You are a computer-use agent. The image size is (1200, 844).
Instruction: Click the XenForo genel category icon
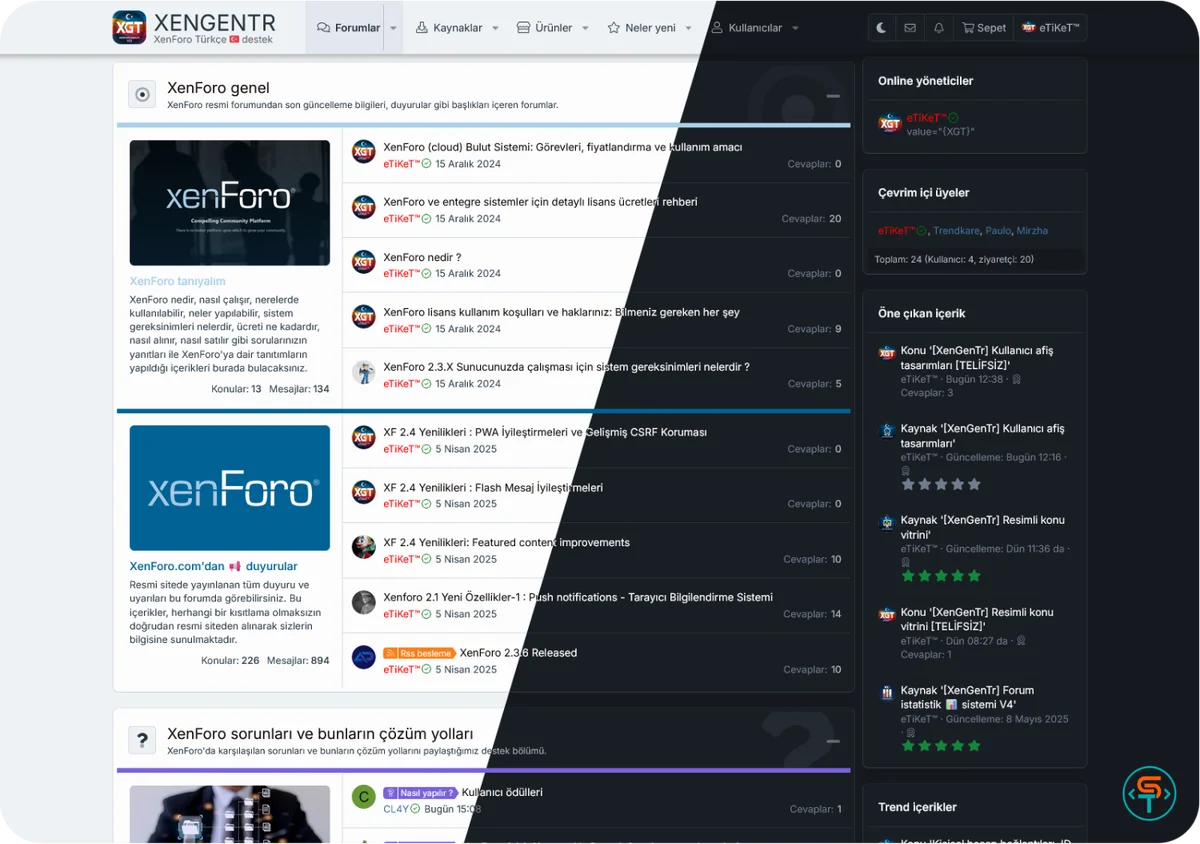tap(142, 94)
